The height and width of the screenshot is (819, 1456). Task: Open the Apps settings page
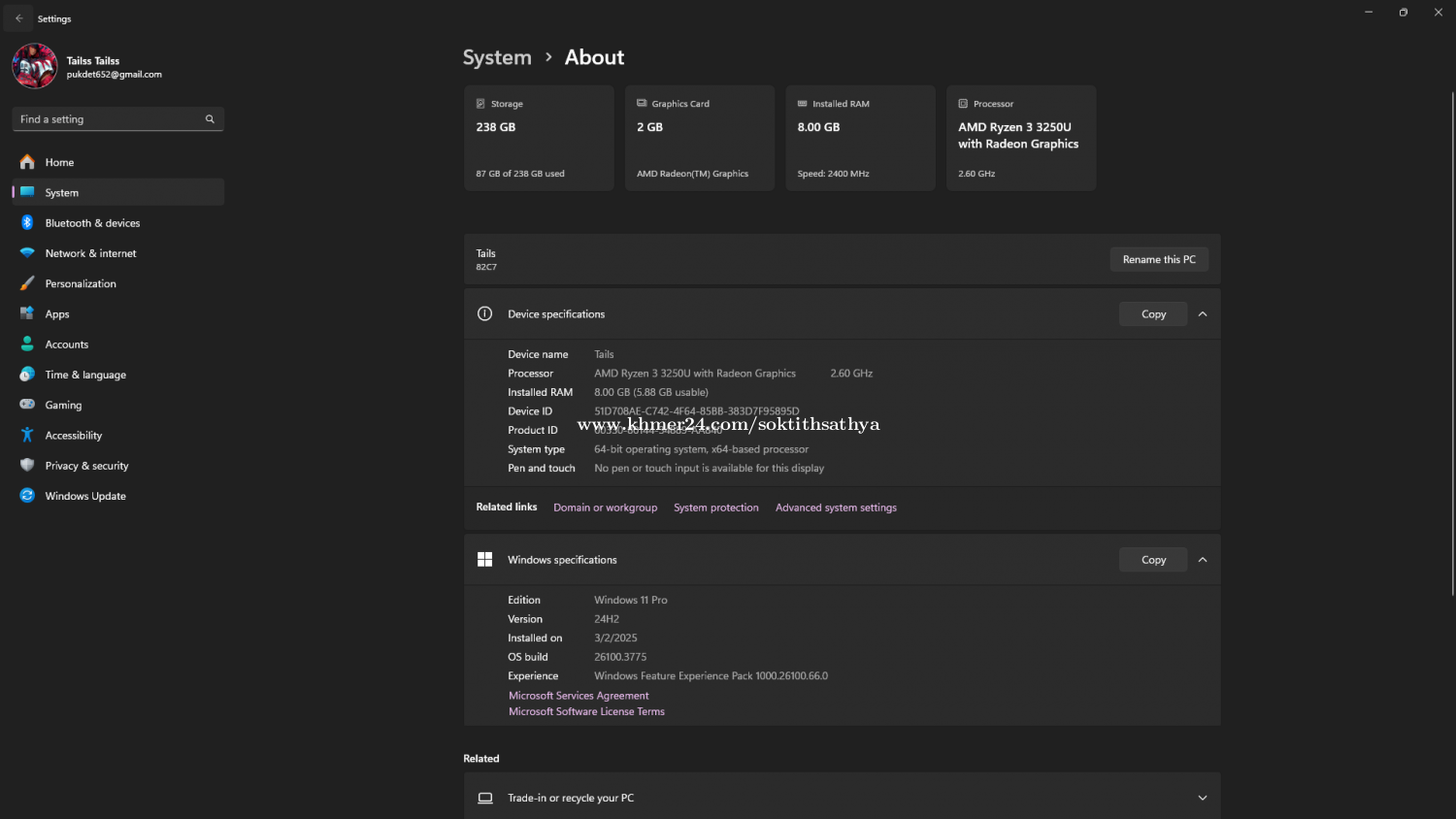(x=117, y=313)
